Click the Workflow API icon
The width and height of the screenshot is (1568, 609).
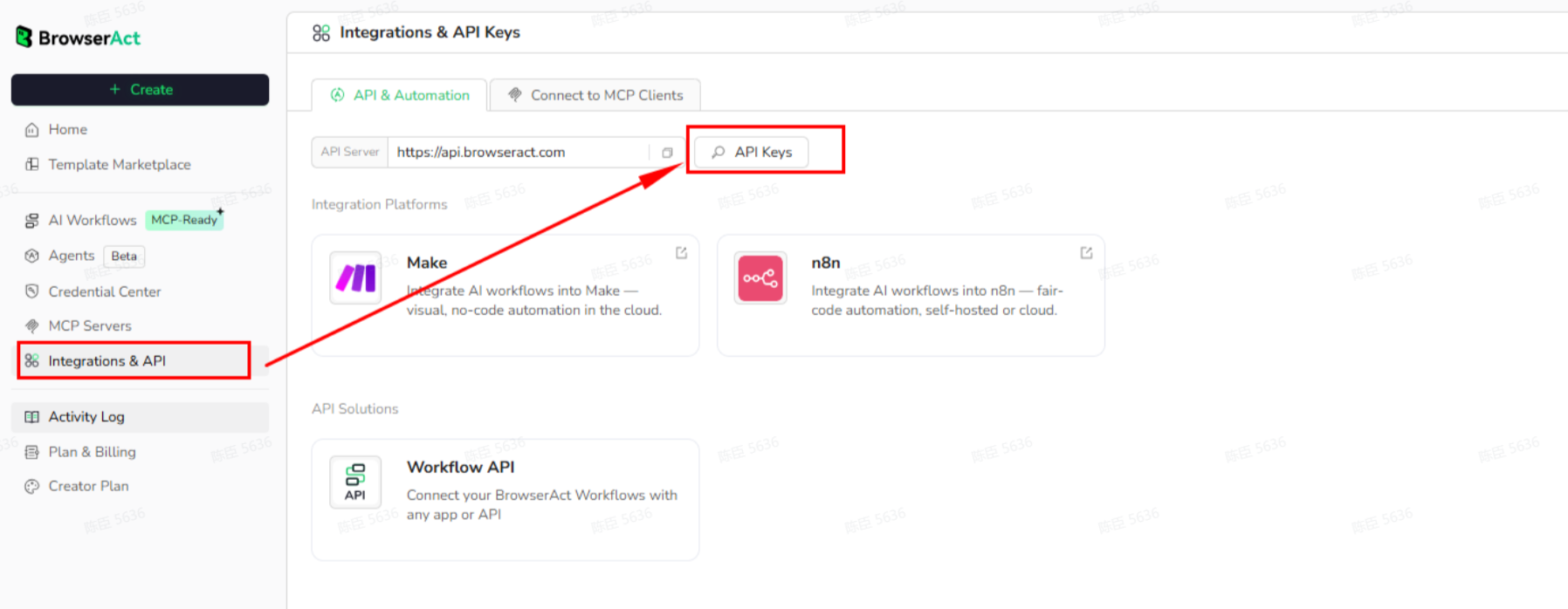(x=355, y=482)
